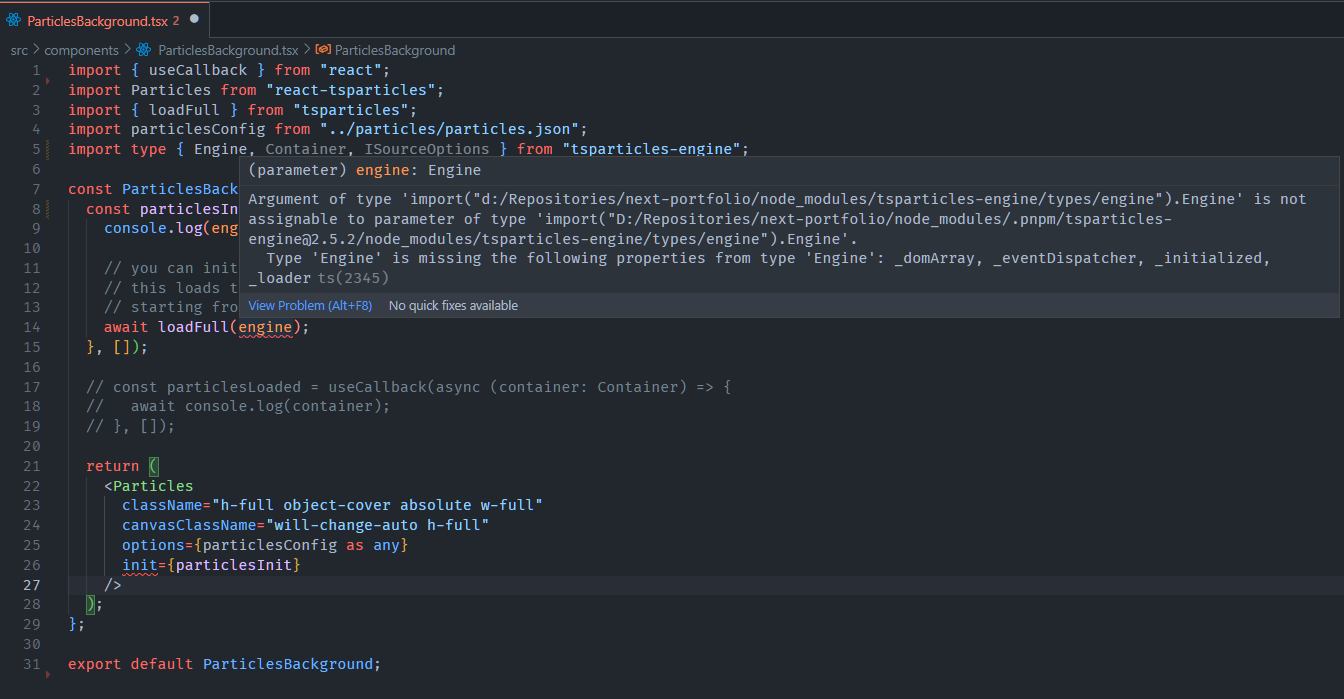The width and height of the screenshot is (1344, 699).
Task: Open the ParticlesBackground symbol breadcrumb dropdown
Action: tap(395, 50)
